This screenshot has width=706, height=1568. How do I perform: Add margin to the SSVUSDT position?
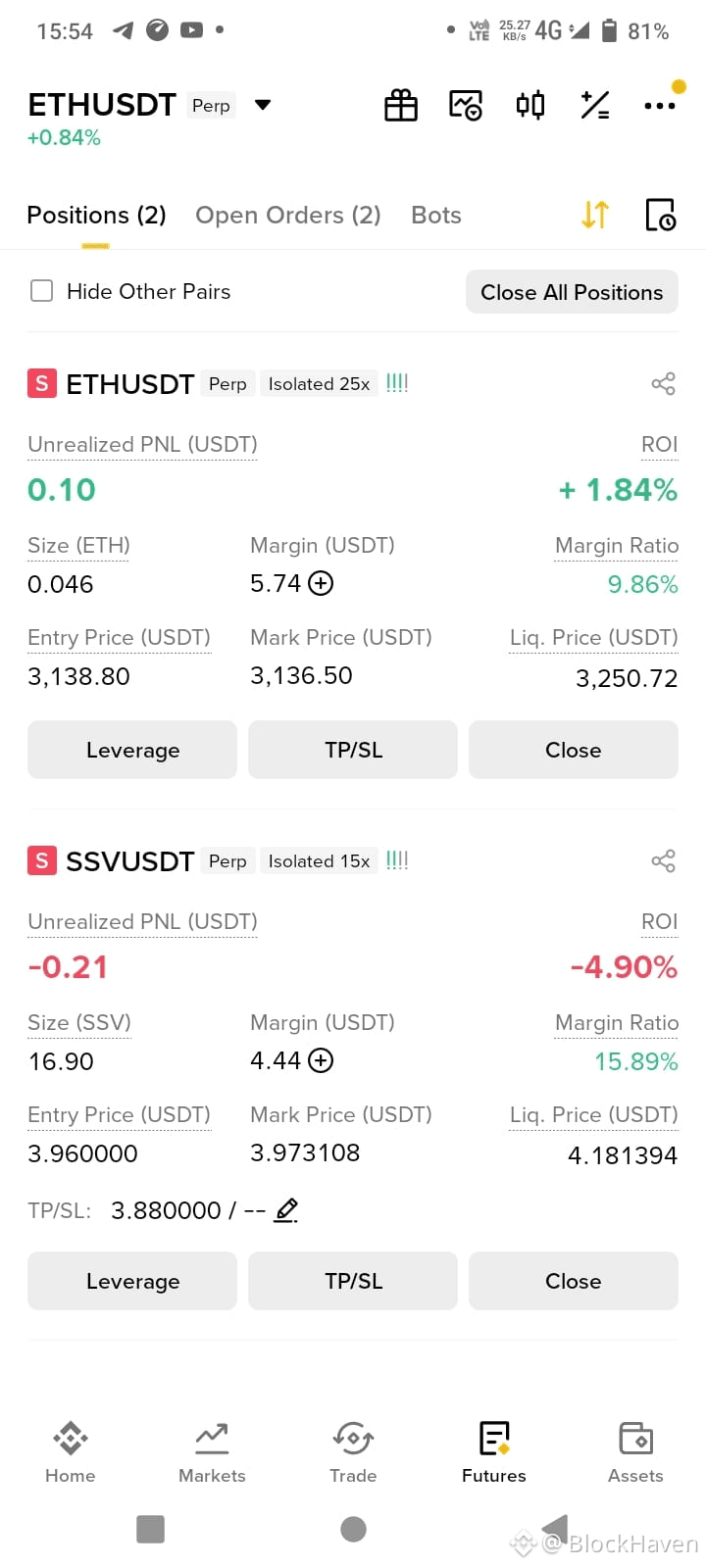click(x=321, y=1060)
